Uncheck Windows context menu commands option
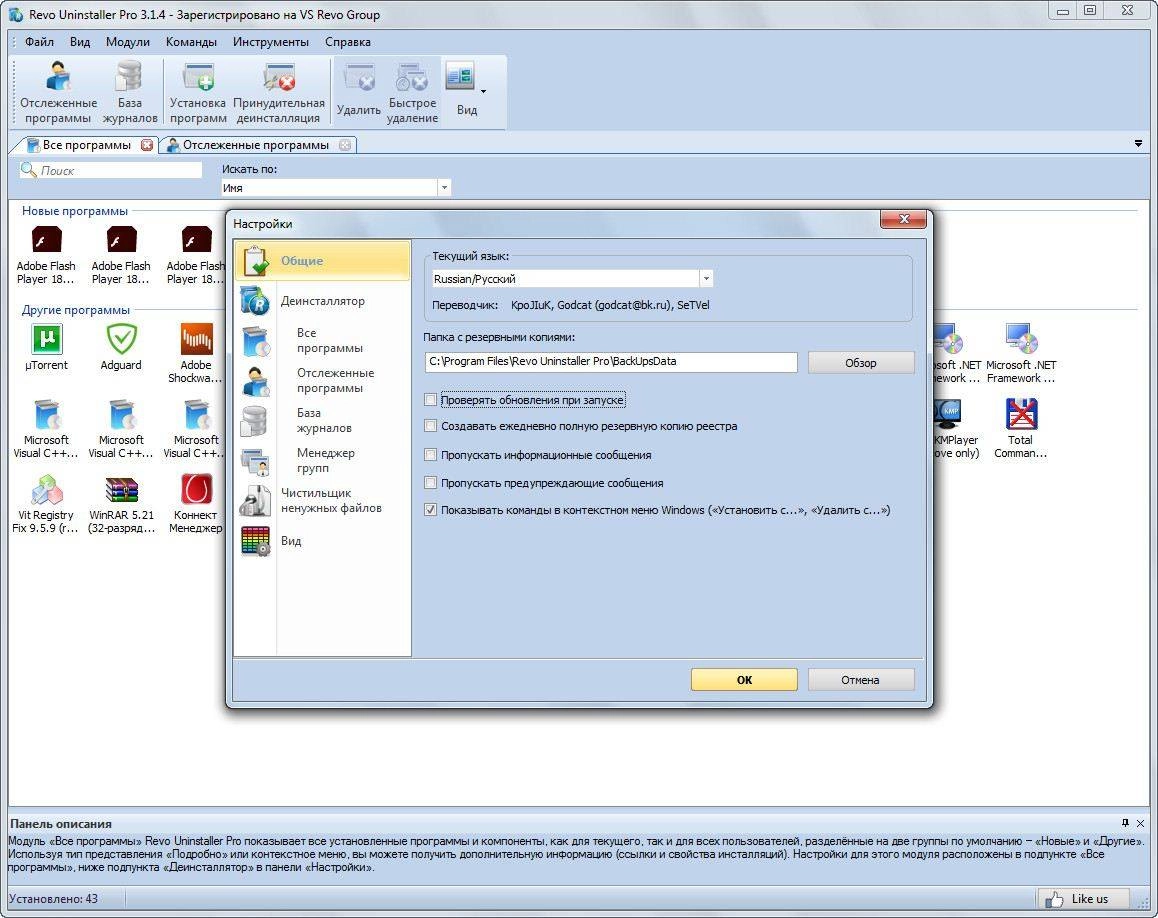 pyautogui.click(x=431, y=510)
